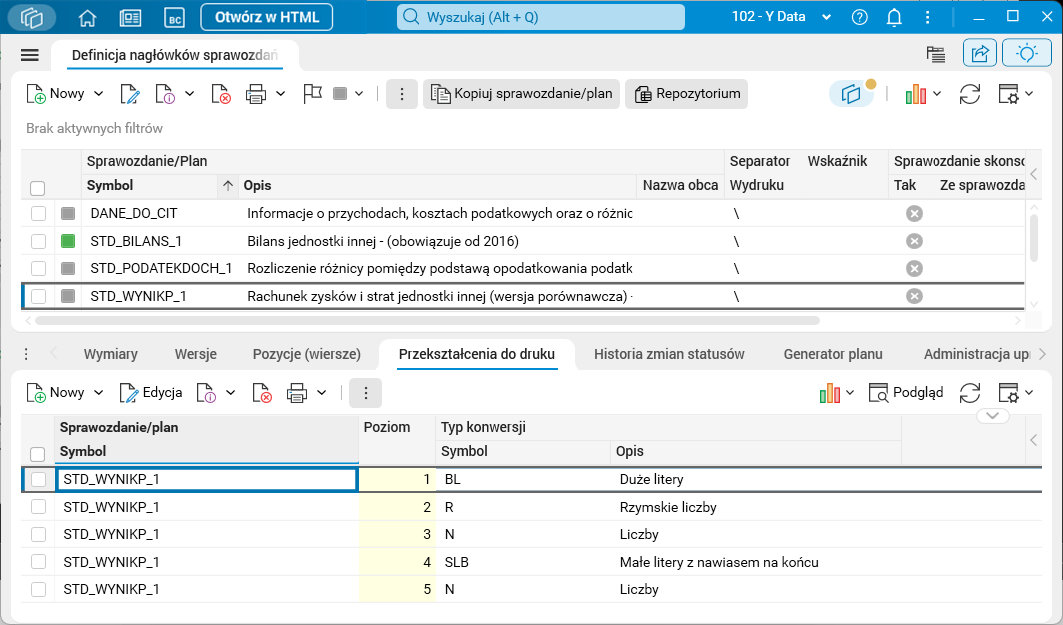Click upper toolbar document info icon

165,94
